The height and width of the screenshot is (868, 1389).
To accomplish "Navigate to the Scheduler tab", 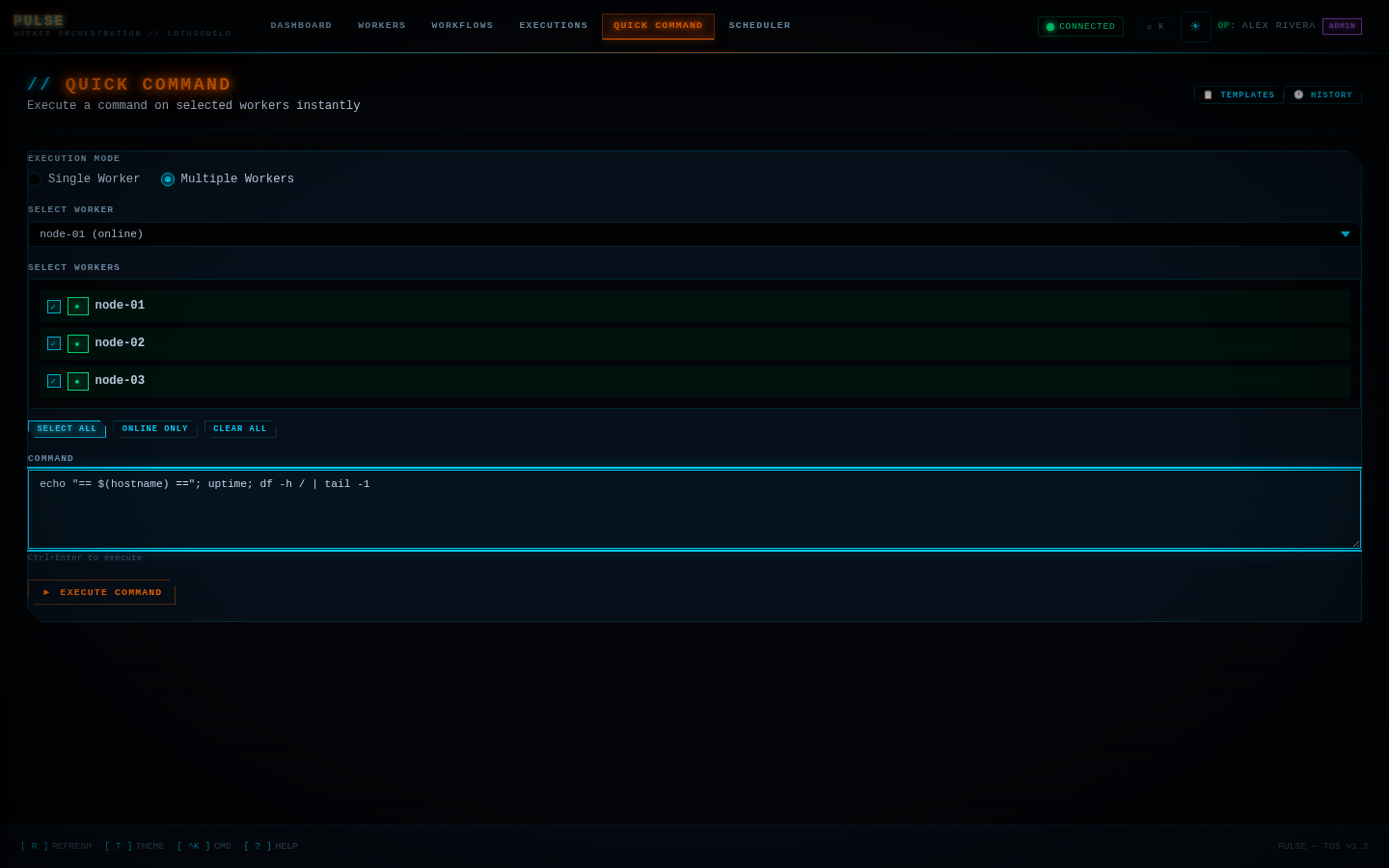I will point(760,26).
